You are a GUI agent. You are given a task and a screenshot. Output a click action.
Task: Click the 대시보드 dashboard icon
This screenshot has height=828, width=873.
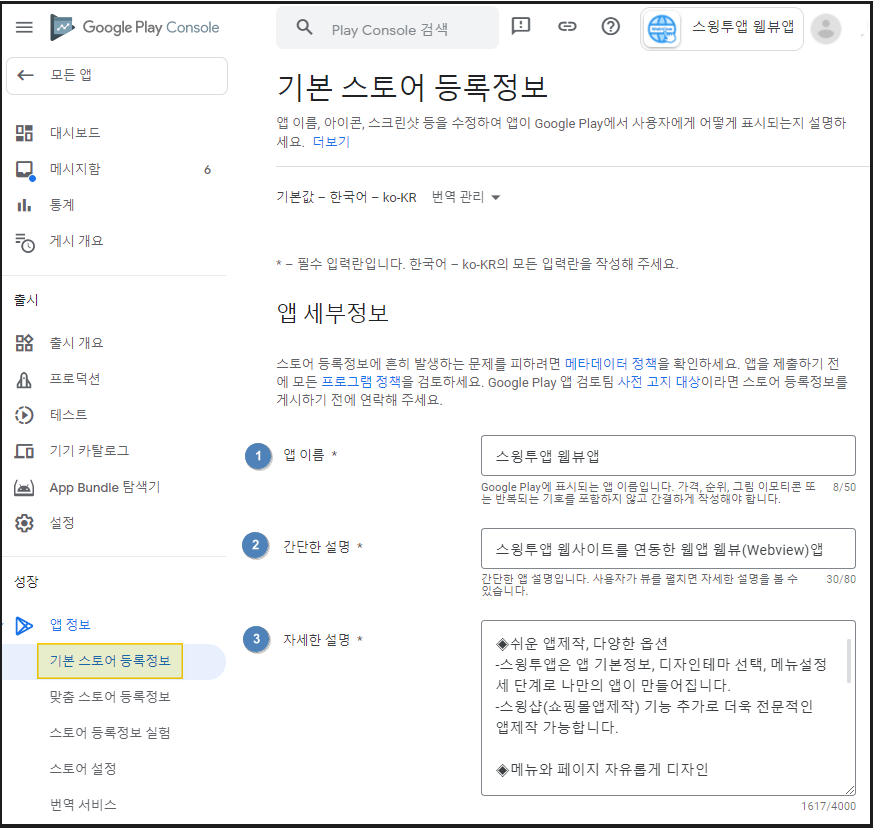point(25,133)
